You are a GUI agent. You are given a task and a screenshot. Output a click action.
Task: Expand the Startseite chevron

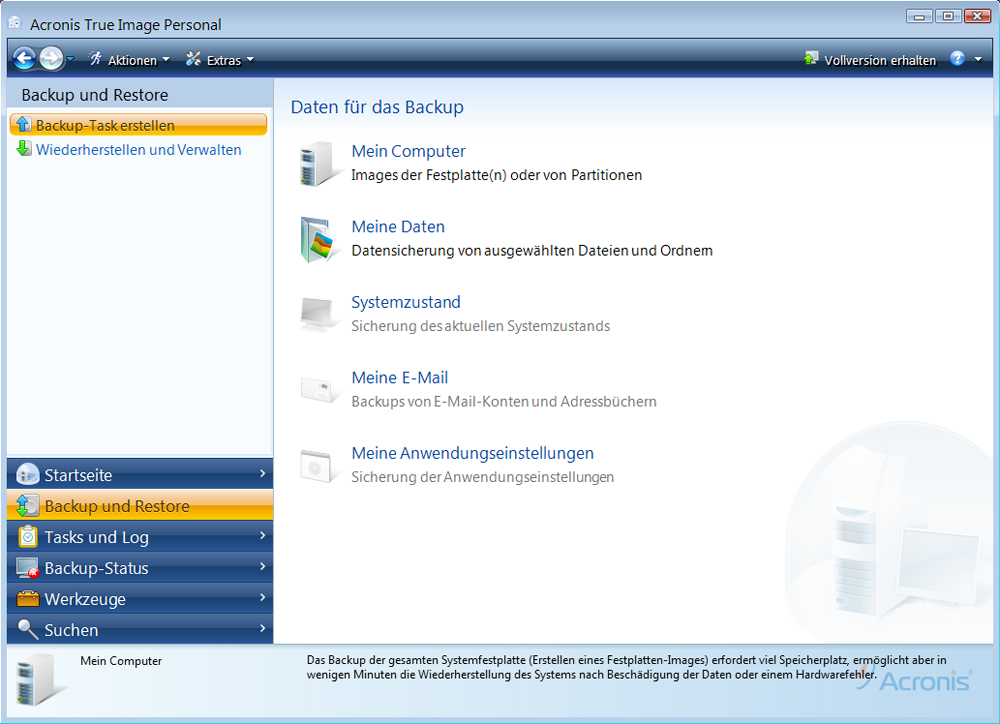tap(262, 473)
